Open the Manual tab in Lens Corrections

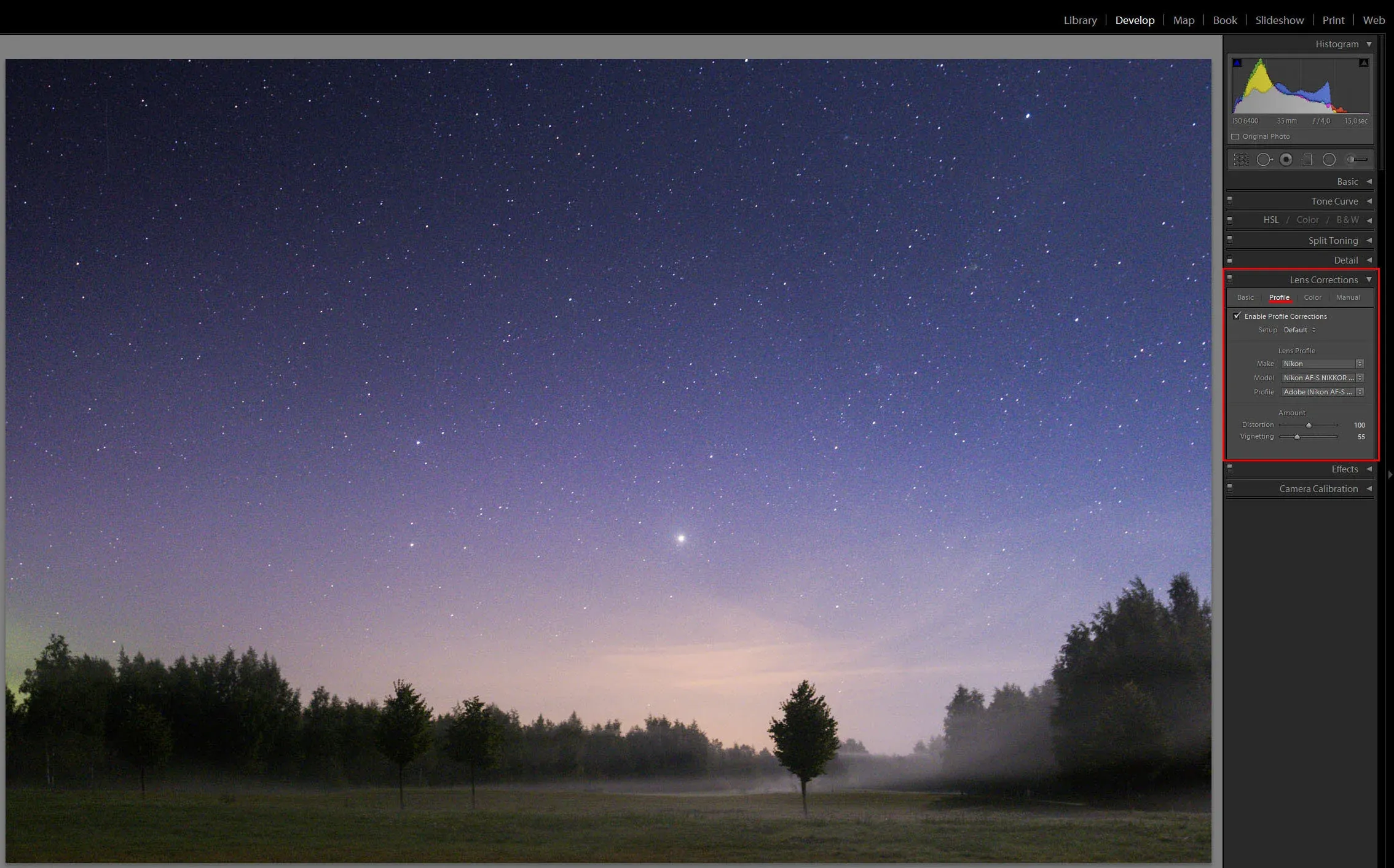(1347, 297)
